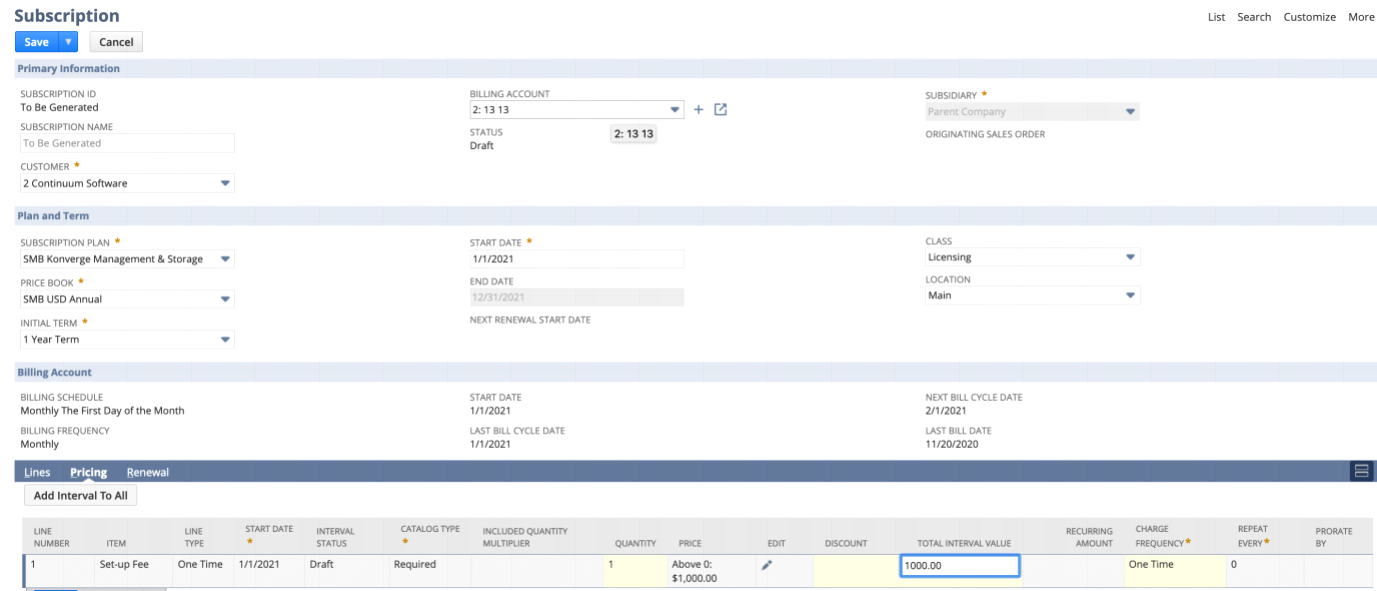Open the Renewal tab
The width and height of the screenshot is (1377, 591).
click(x=148, y=472)
